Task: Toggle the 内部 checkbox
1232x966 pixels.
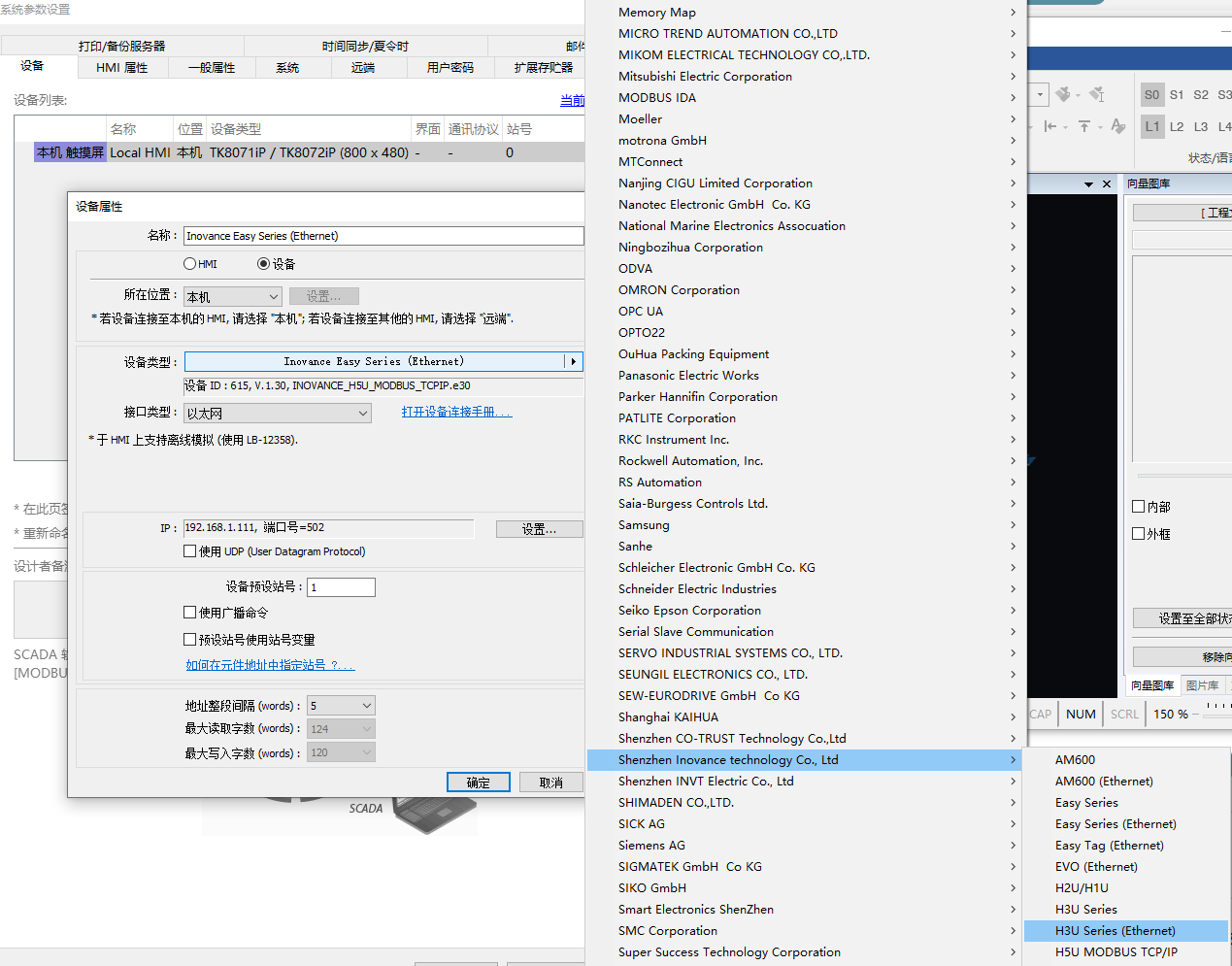Action: (x=1139, y=507)
